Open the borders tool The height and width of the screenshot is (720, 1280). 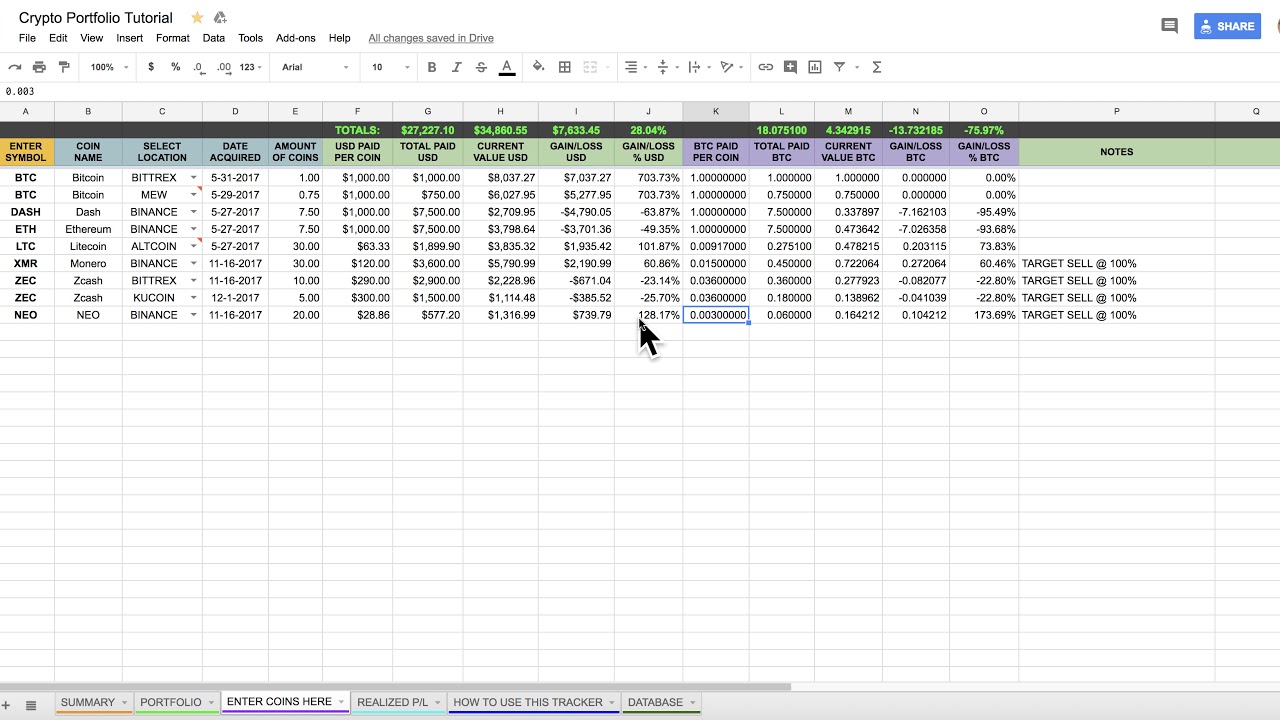click(x=565, y=67)
